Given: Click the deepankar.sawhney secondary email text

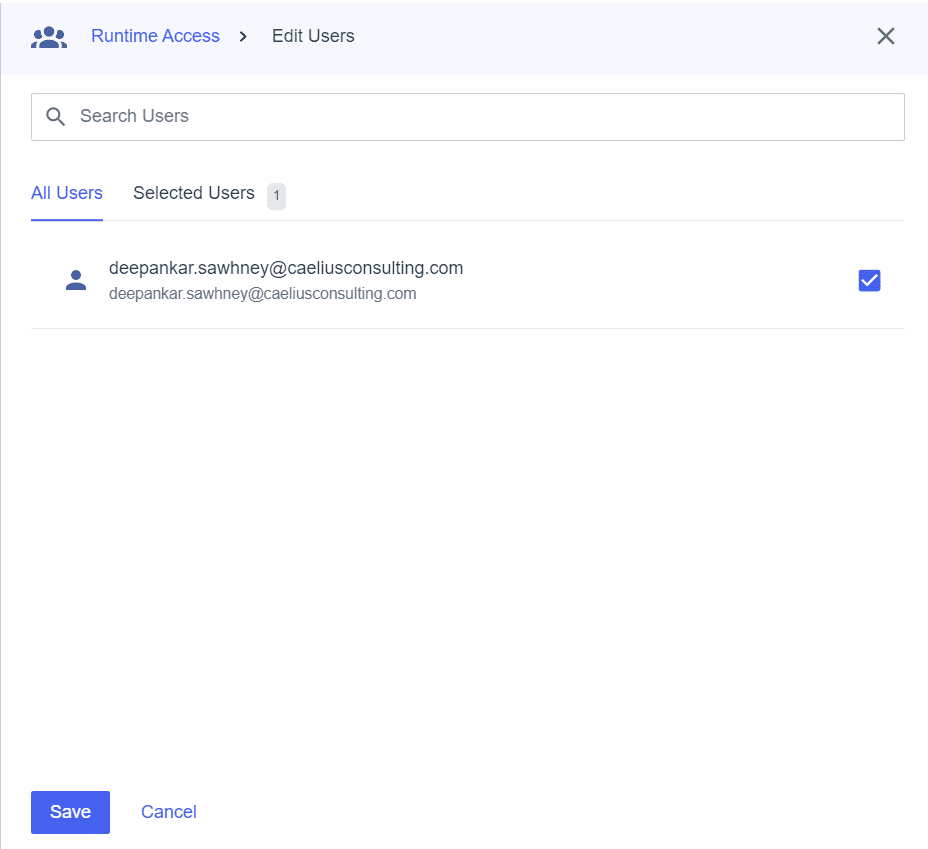Looking at the screenshot, I should (x=263, y=293).
